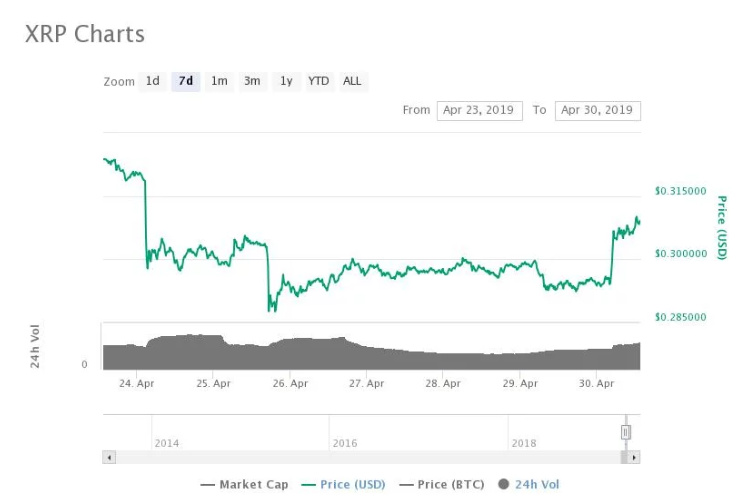Switch chart zoom to 3m
Screen dimensions: 733x499
coord(252,81)
